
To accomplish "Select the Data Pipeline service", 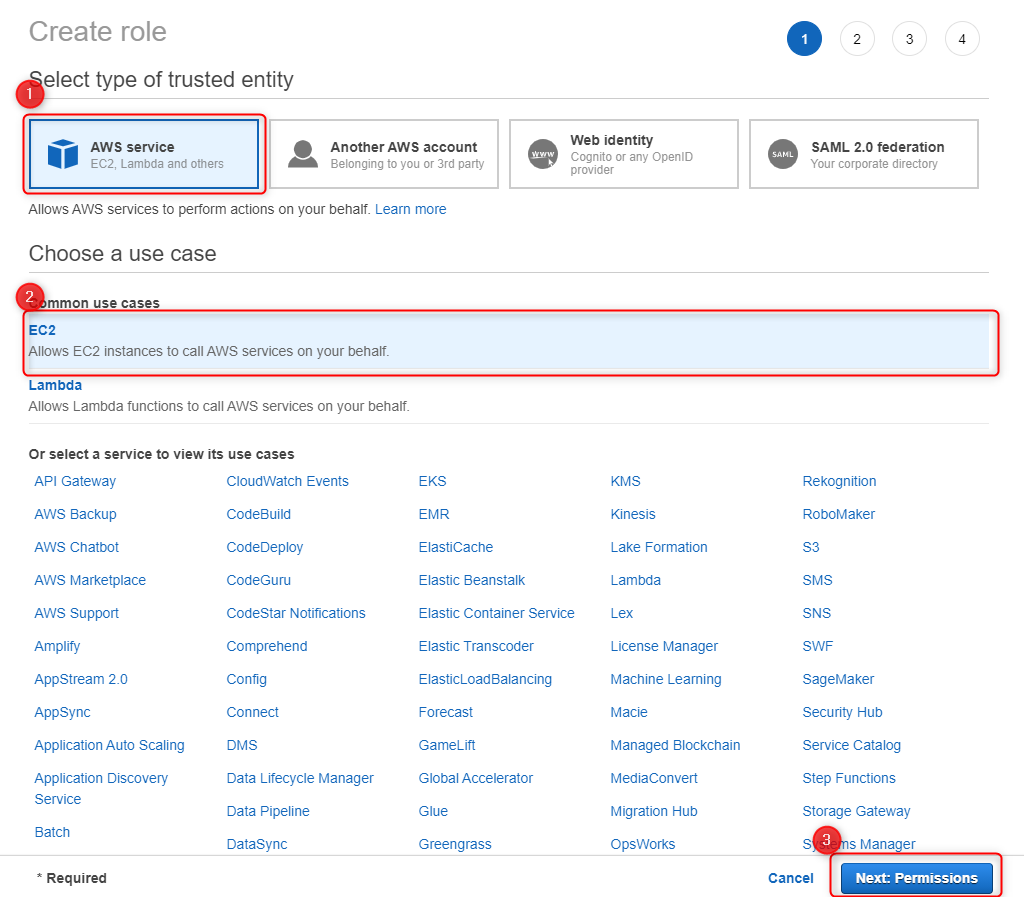I will (x=268, y=811).
